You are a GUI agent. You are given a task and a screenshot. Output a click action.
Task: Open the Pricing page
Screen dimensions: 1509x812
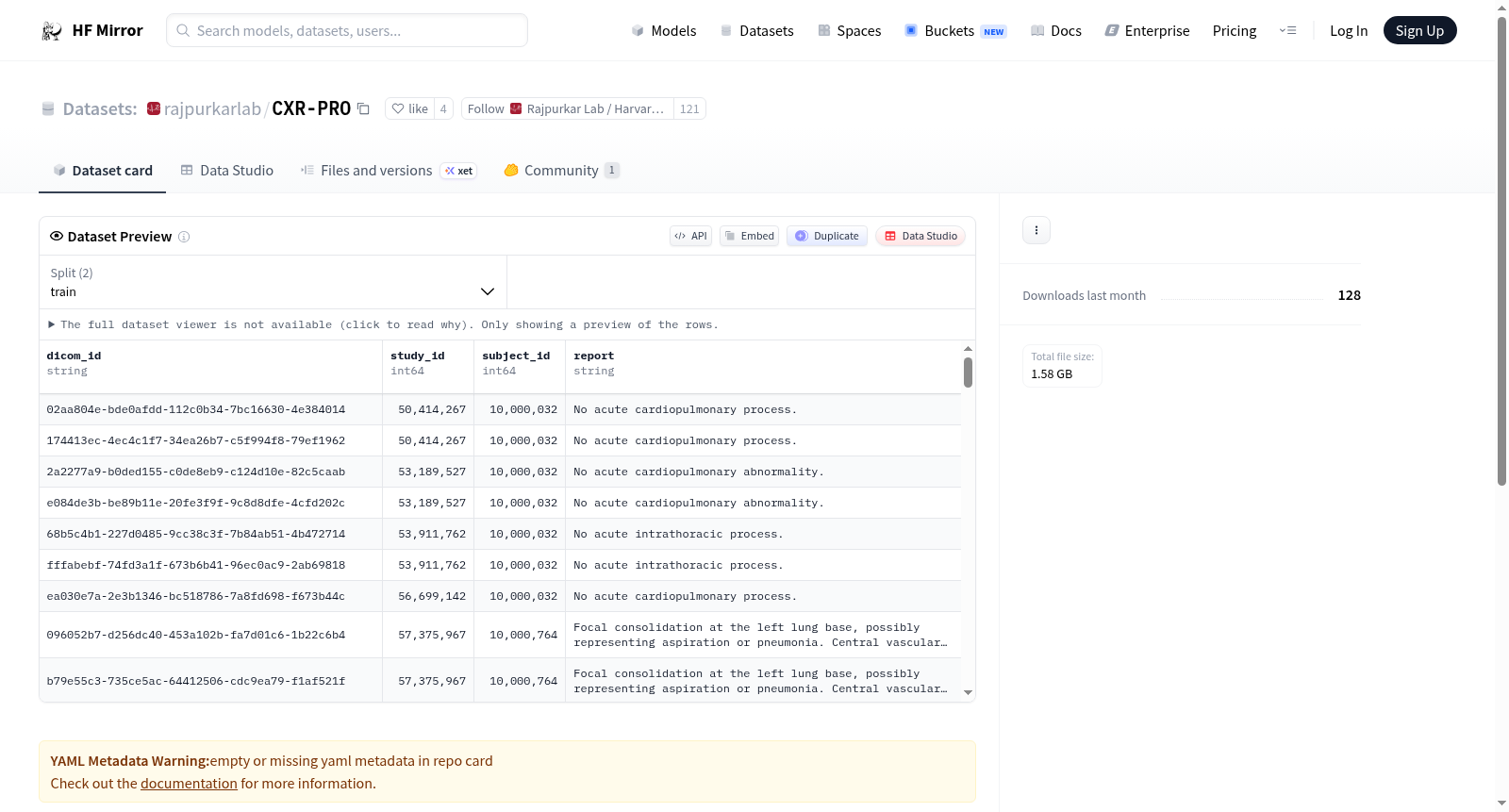pyautogui.click(x=1235, y=30)
